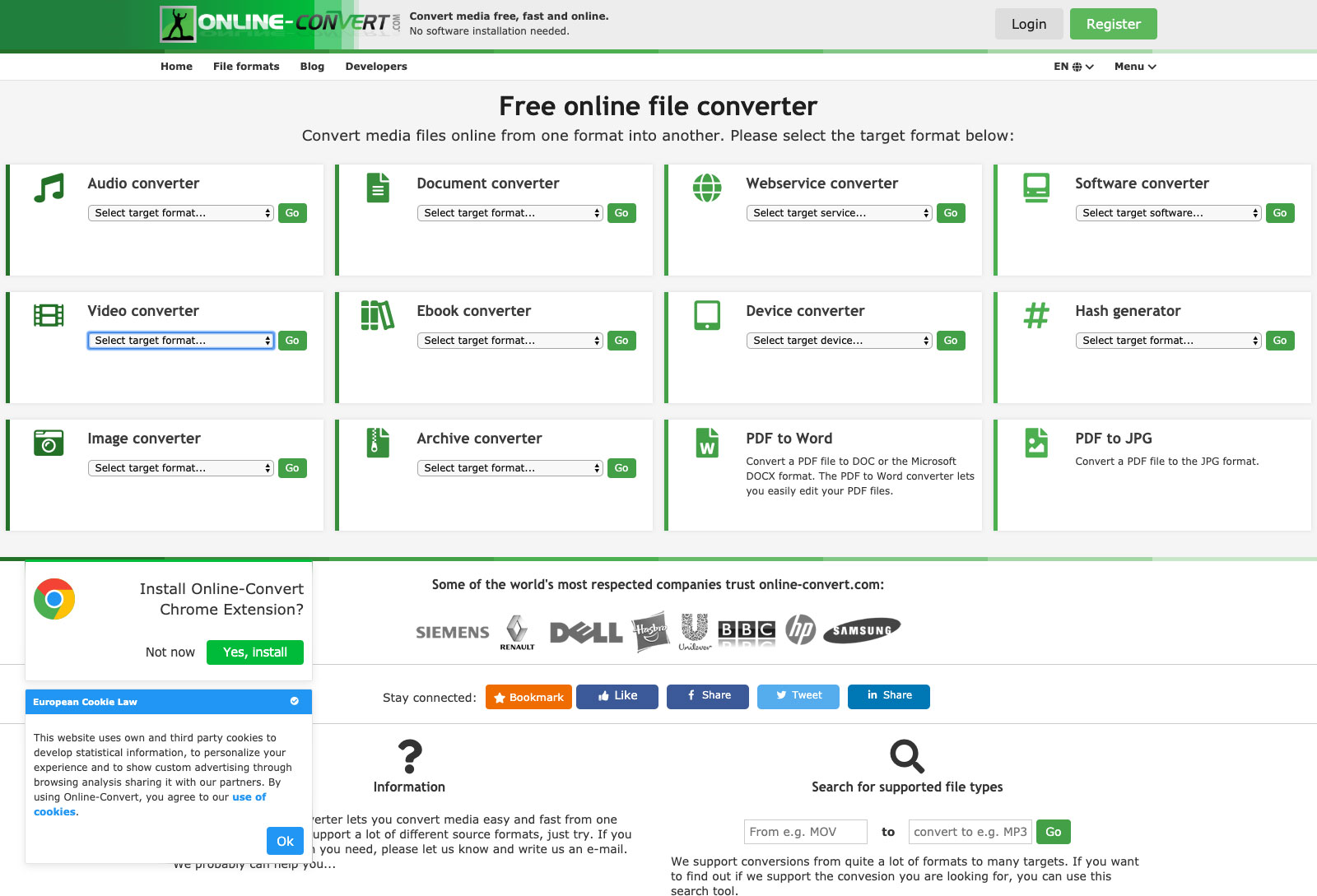Click the Ebook converter books icon
The image size is (1317, 896).
pyautogui.click(x=378, y=315)
